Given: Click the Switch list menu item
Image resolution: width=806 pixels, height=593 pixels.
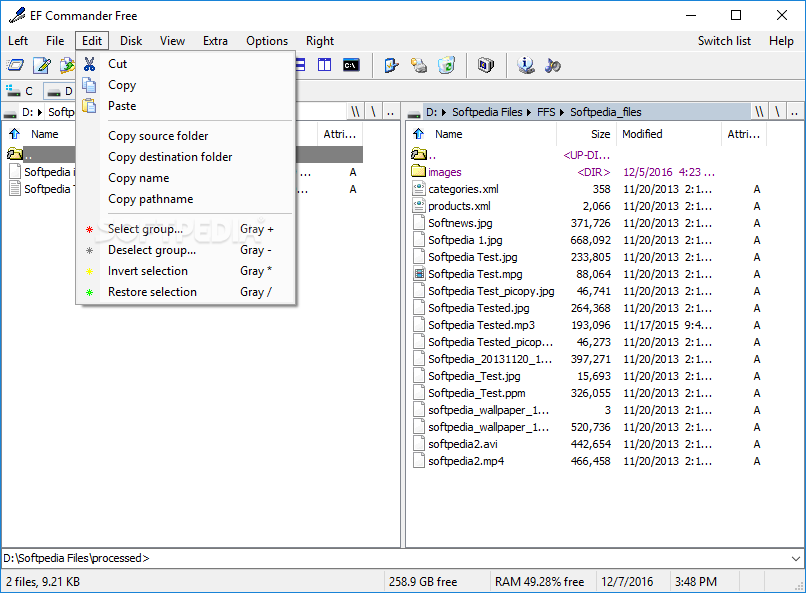Looking at the screenshot, I should (x=724, y=41).
